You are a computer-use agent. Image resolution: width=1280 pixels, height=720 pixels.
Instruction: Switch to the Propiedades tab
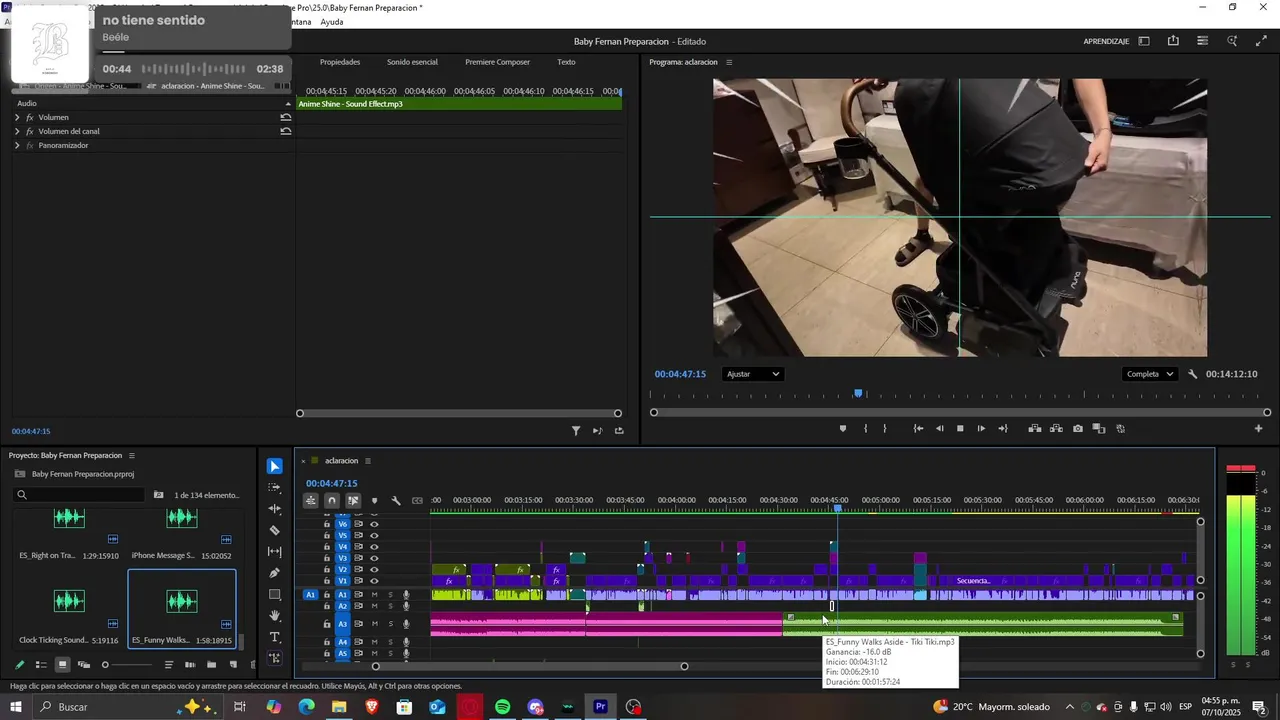coord(340,62)
